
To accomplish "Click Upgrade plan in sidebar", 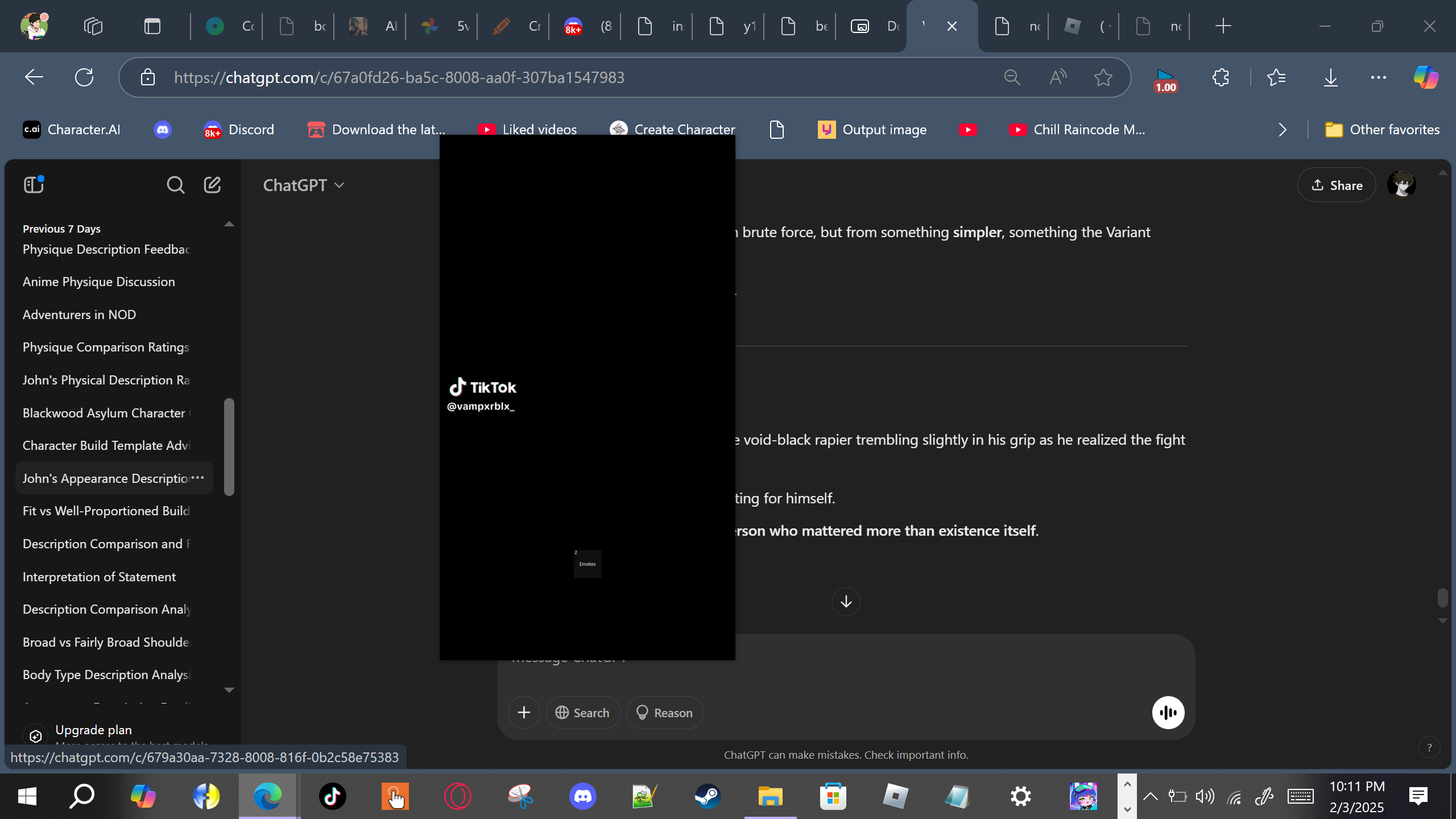I will pos(94,730).
